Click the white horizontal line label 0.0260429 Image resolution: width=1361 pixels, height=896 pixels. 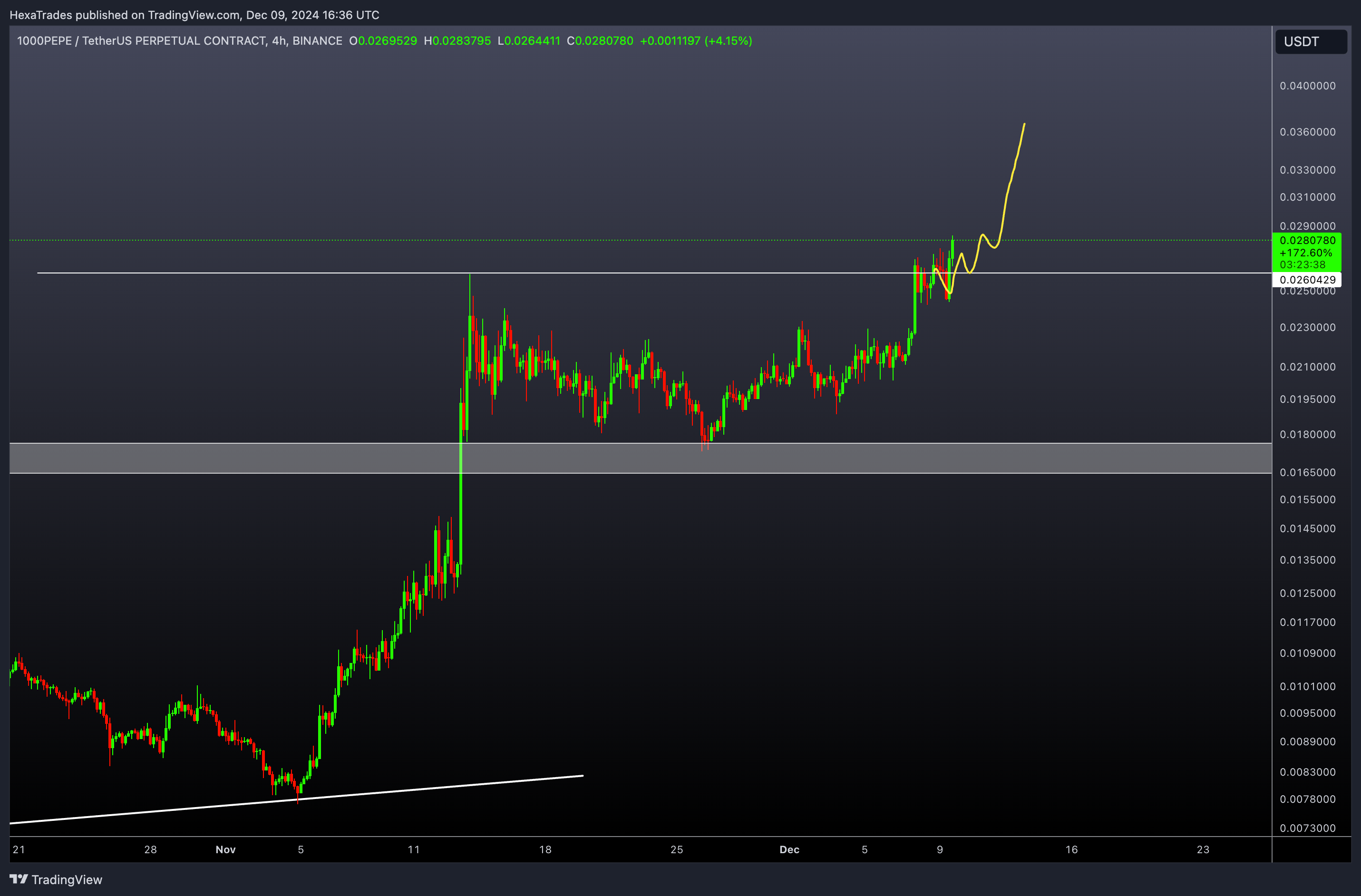coord(1307,280)
